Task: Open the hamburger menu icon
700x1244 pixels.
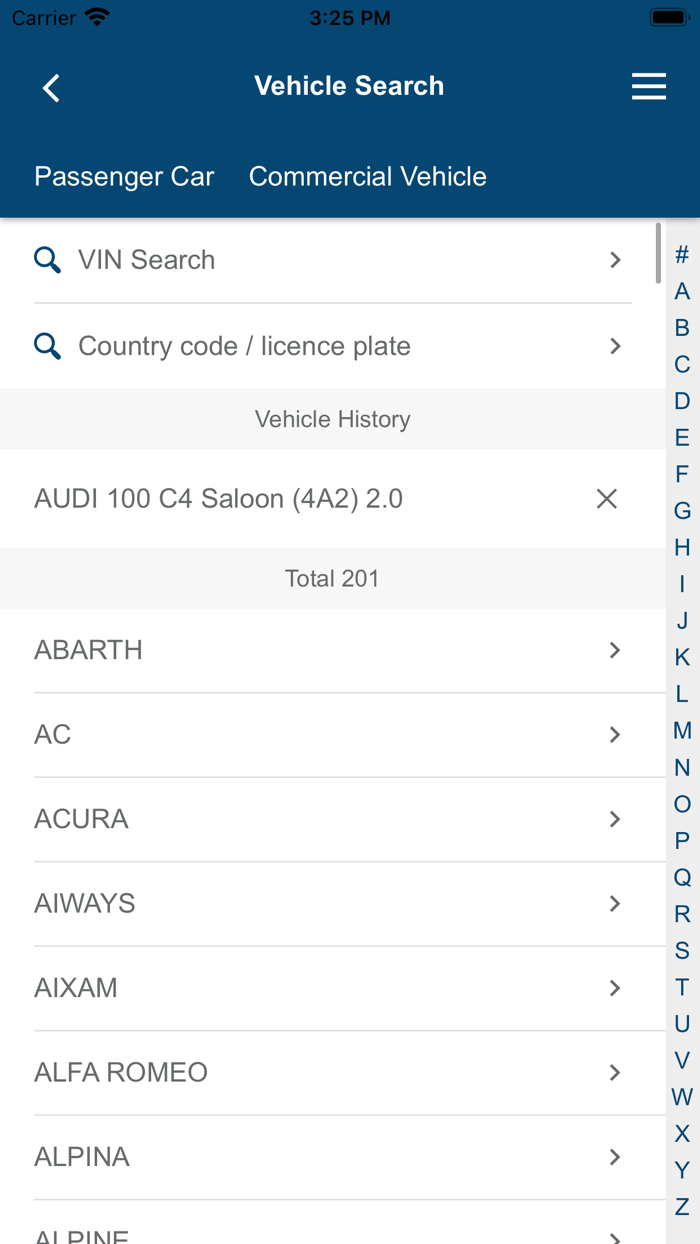Action: coord(649,87)
